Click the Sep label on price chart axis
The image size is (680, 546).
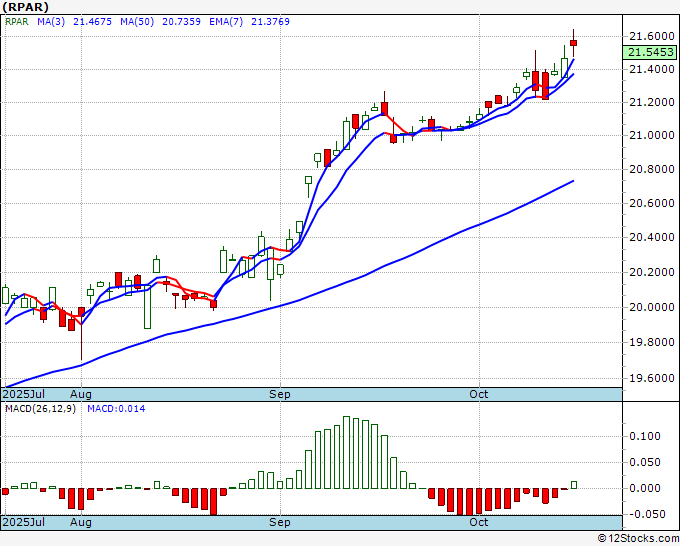pos(280,395)
